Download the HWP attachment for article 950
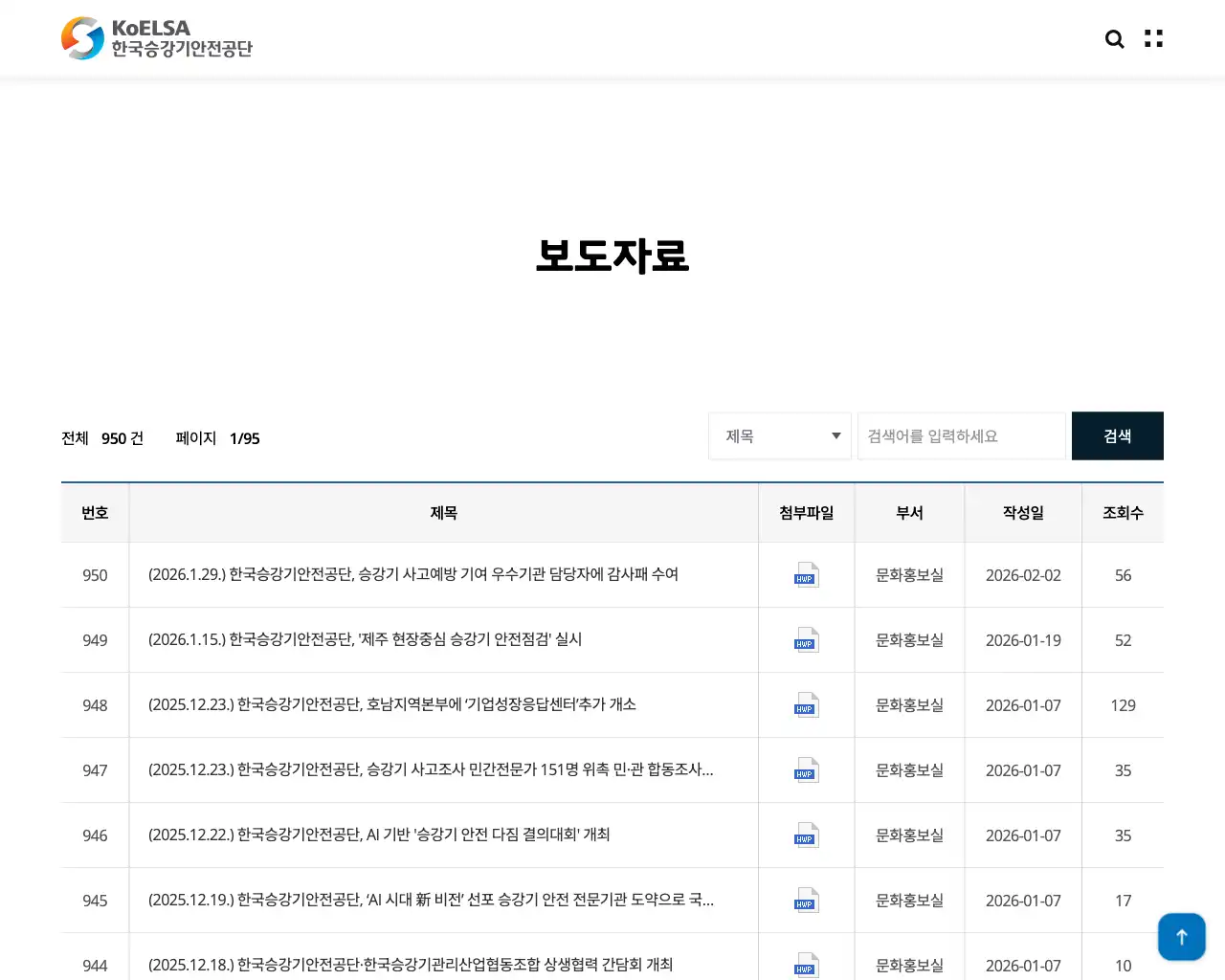The height and width of the screenshot is (980, 1225). click(806, 575)
